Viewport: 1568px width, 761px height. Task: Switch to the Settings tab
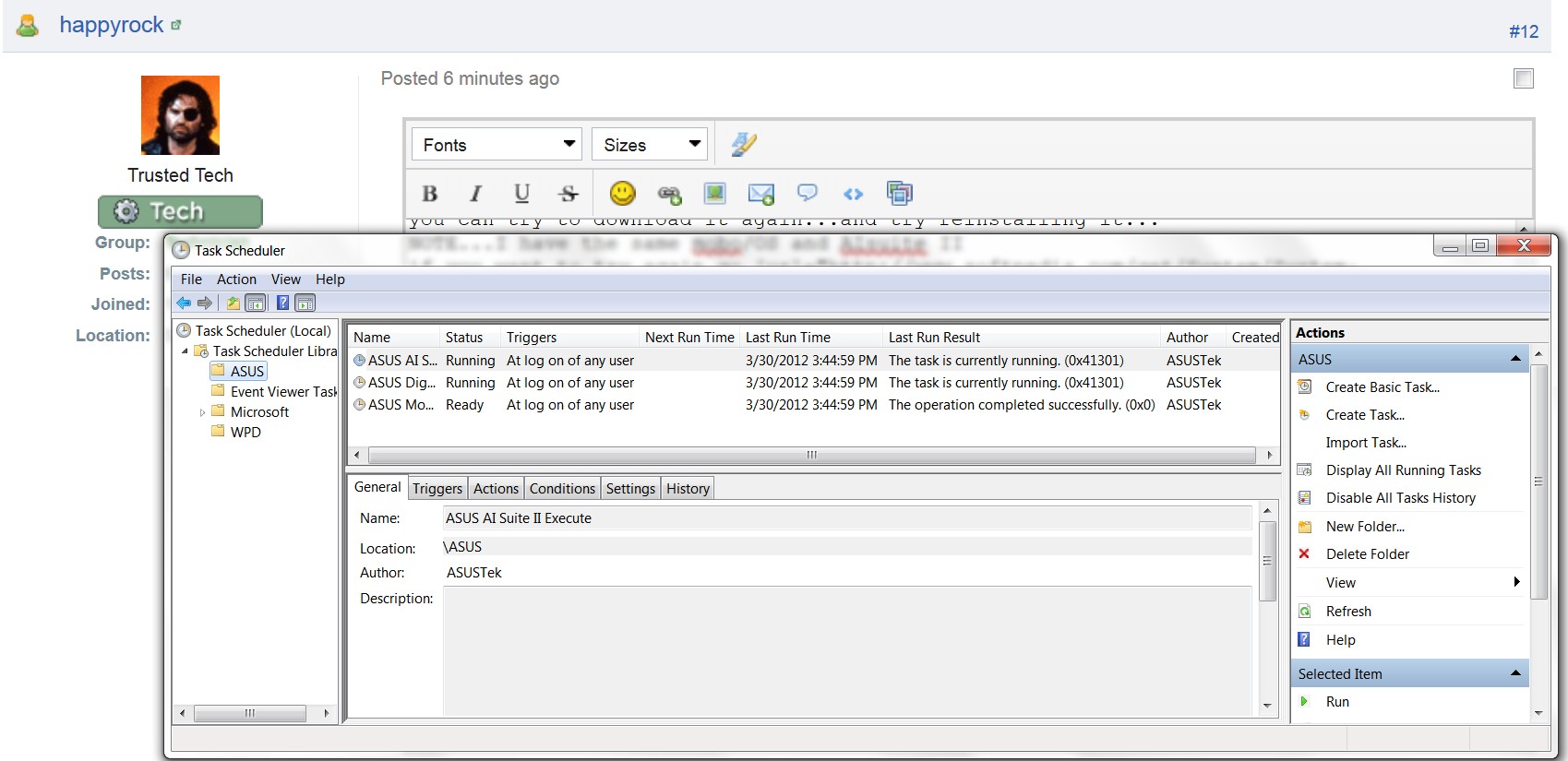(x=630, y=489)
